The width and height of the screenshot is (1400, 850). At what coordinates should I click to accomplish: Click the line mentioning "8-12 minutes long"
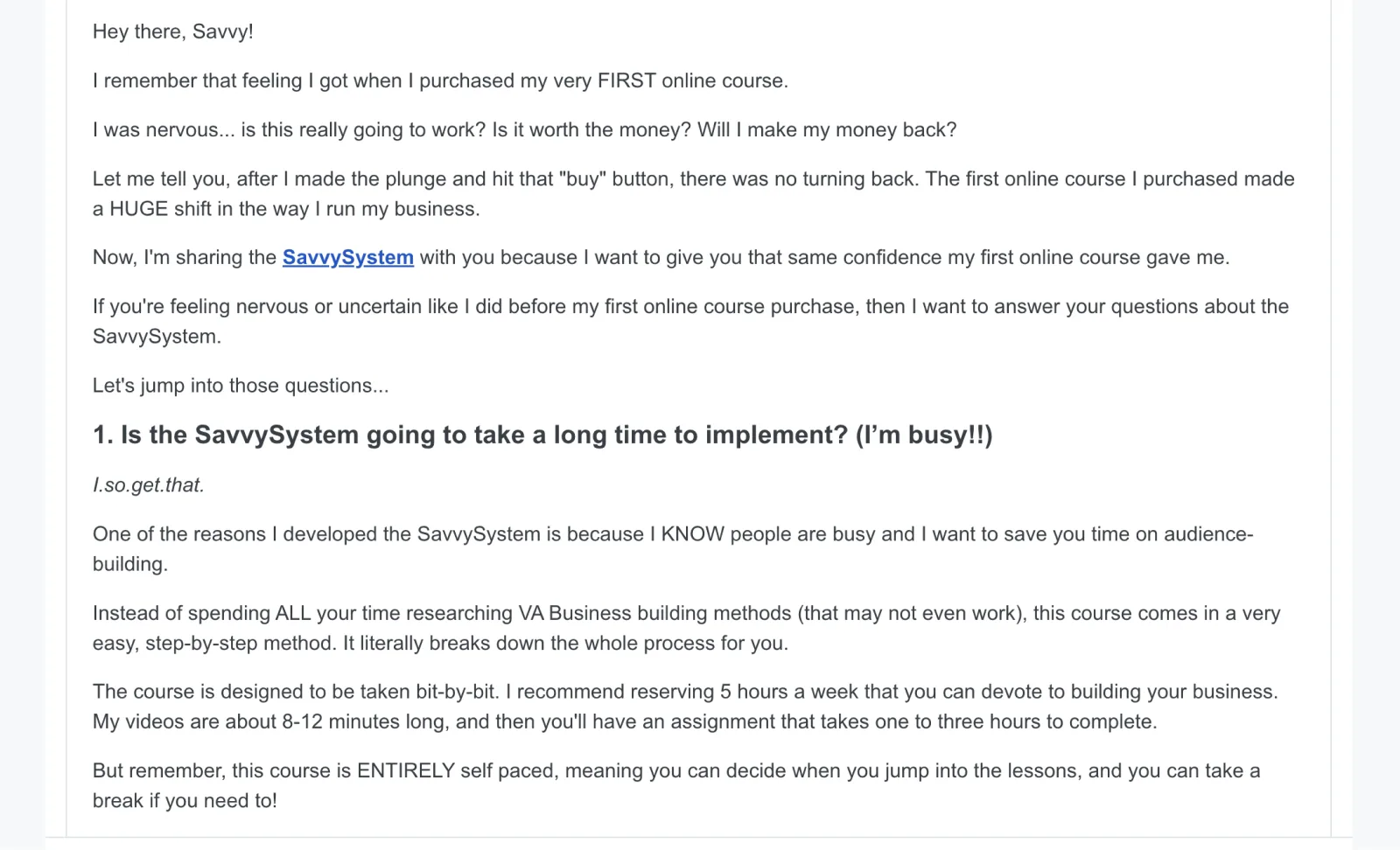point(625,722)
